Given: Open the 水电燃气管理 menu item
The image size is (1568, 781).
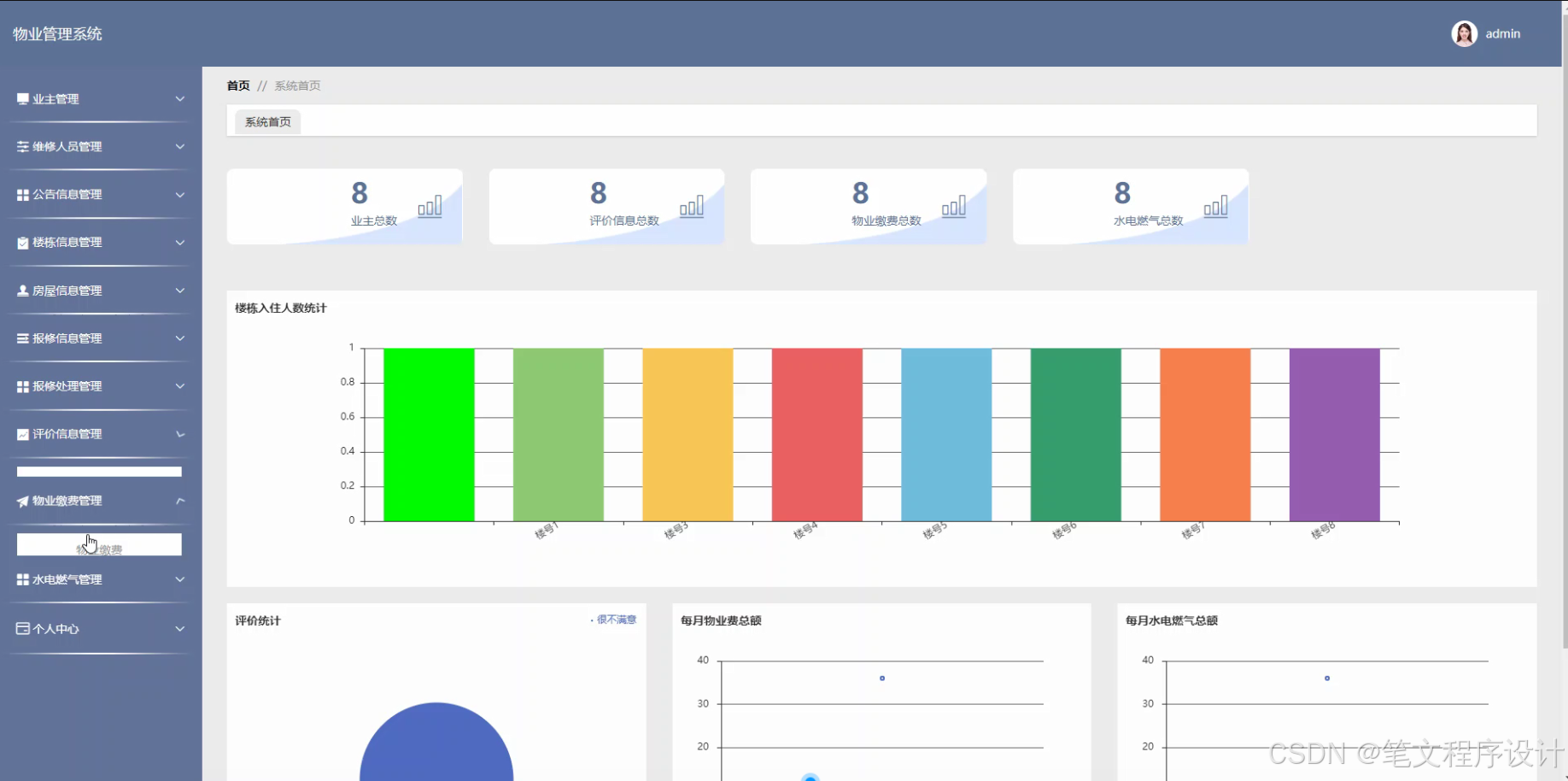Looking at the screenshot, I should 101,579.
